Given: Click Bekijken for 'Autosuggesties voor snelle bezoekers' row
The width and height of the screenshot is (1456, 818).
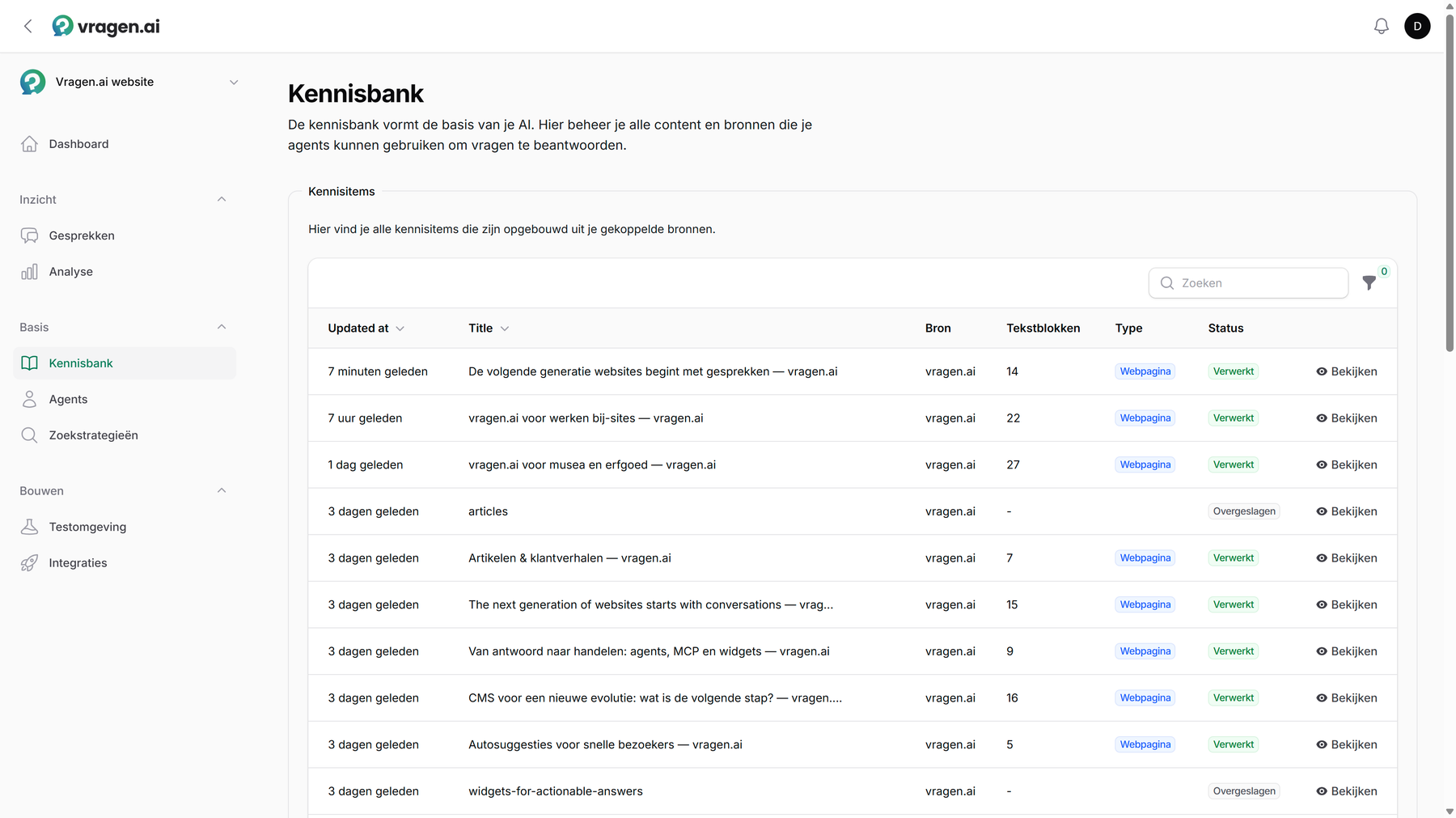Looking at the screenshot, I should tap(1346, 745).
